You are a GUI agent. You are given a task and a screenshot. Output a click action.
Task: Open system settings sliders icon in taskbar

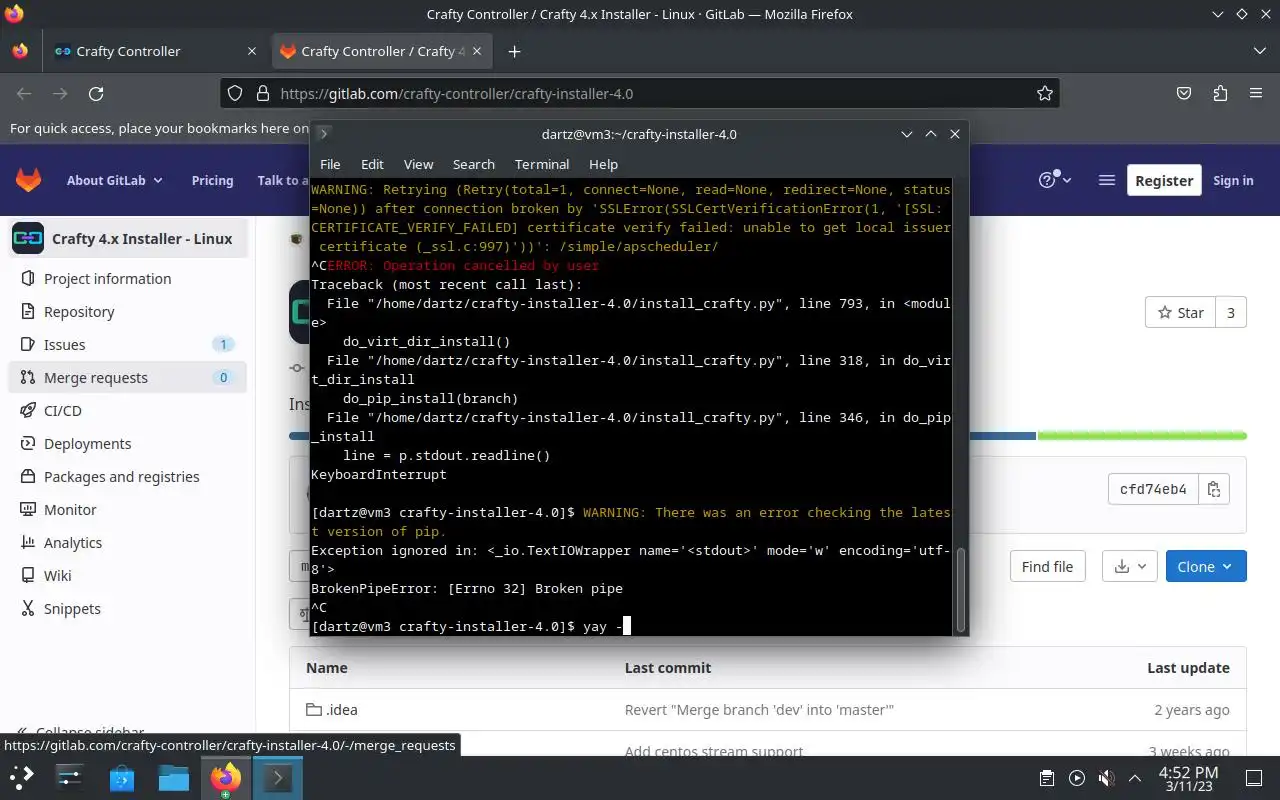(70, 777)
